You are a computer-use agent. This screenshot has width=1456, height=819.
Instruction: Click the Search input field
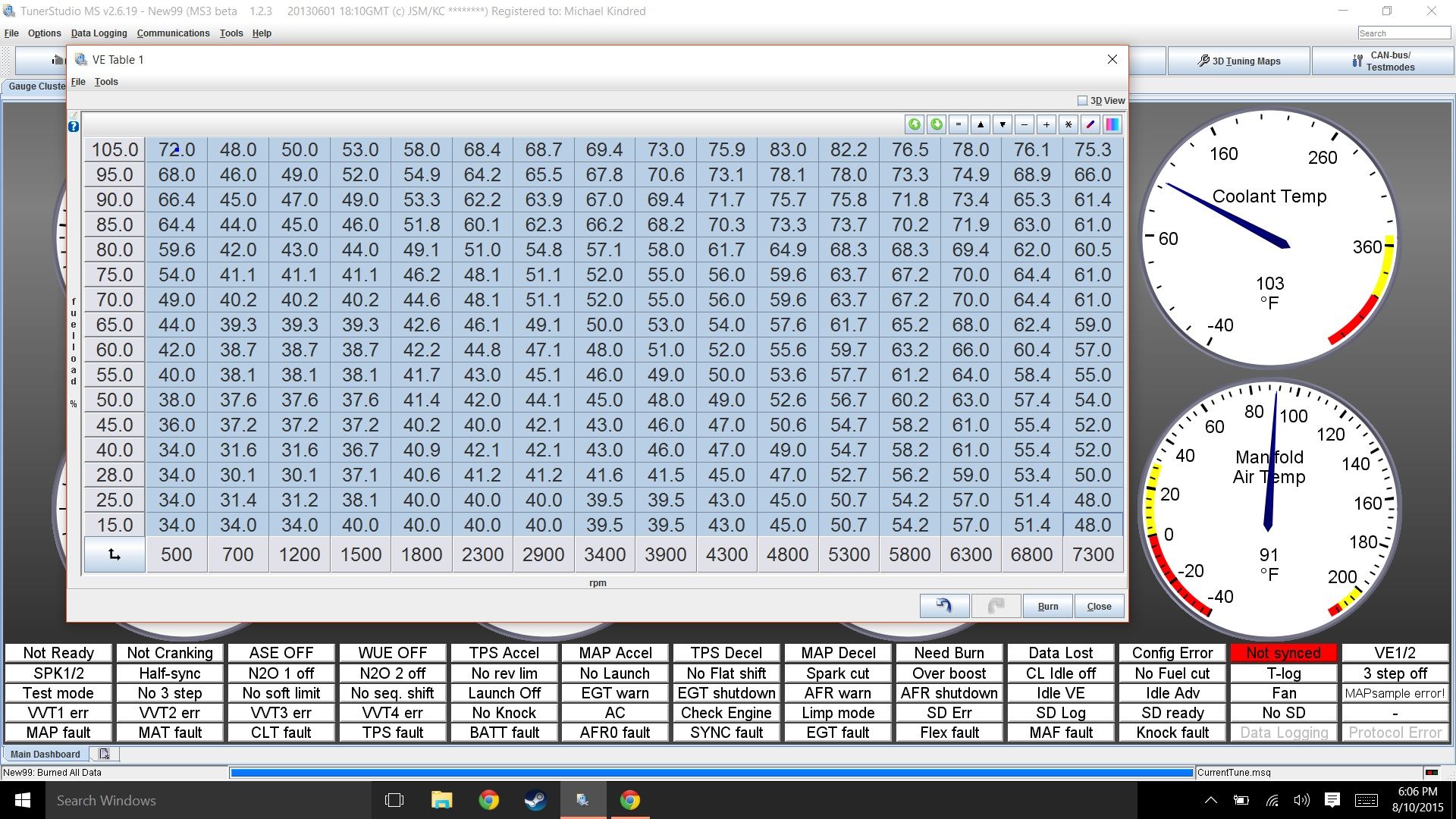[1403, 33]
